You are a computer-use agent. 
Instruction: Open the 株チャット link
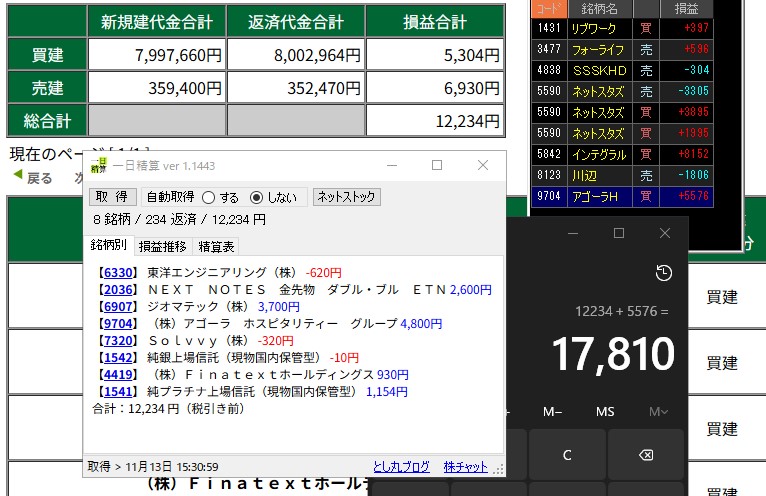[466, 467]
